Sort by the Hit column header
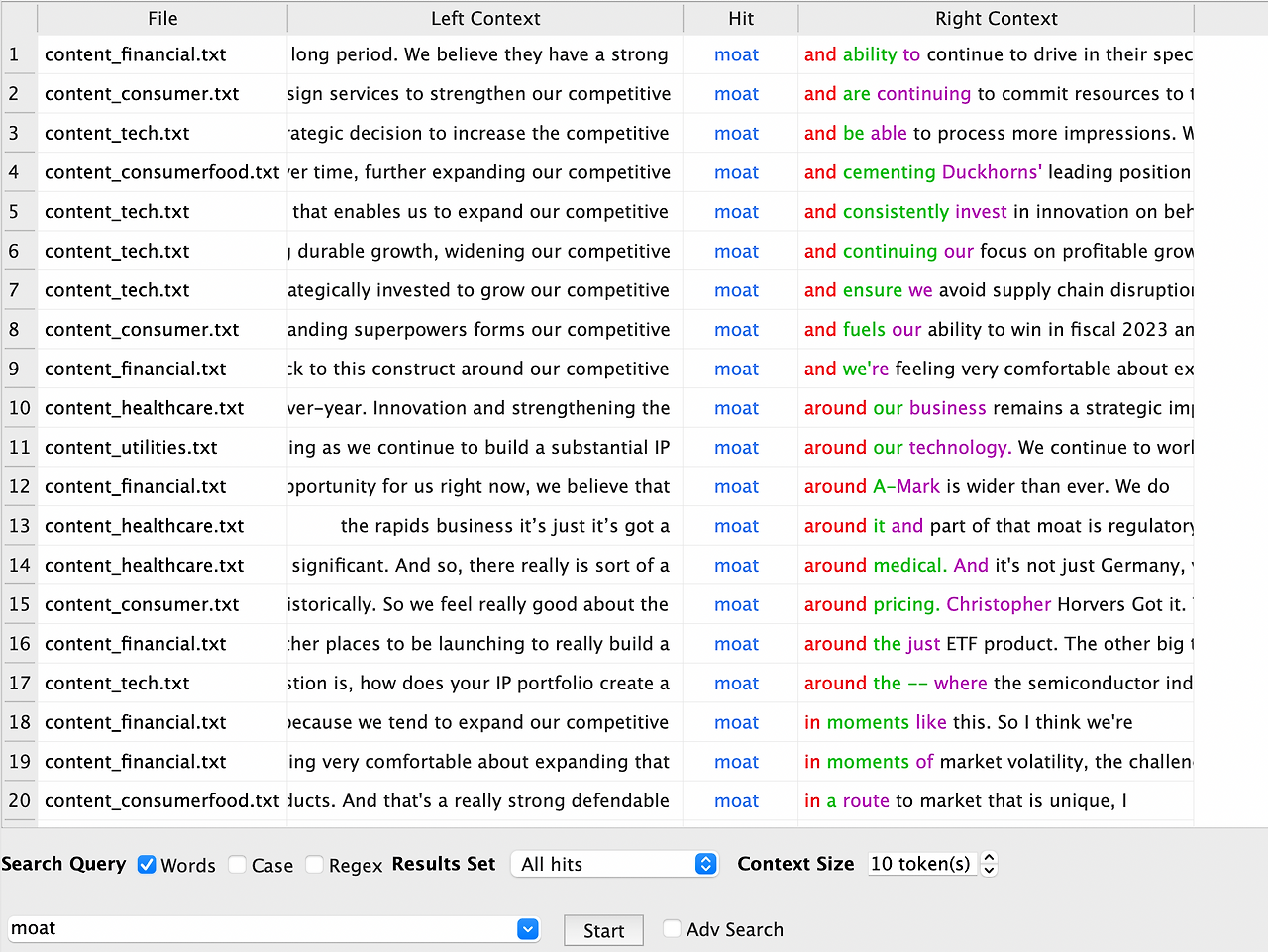 click(x=741, y=19)
